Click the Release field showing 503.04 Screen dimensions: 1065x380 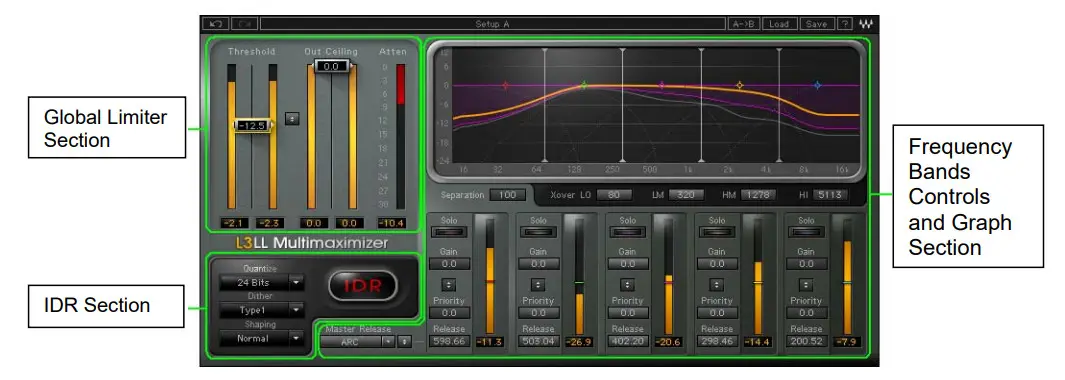pyautogui.click(x=538, y=341)
